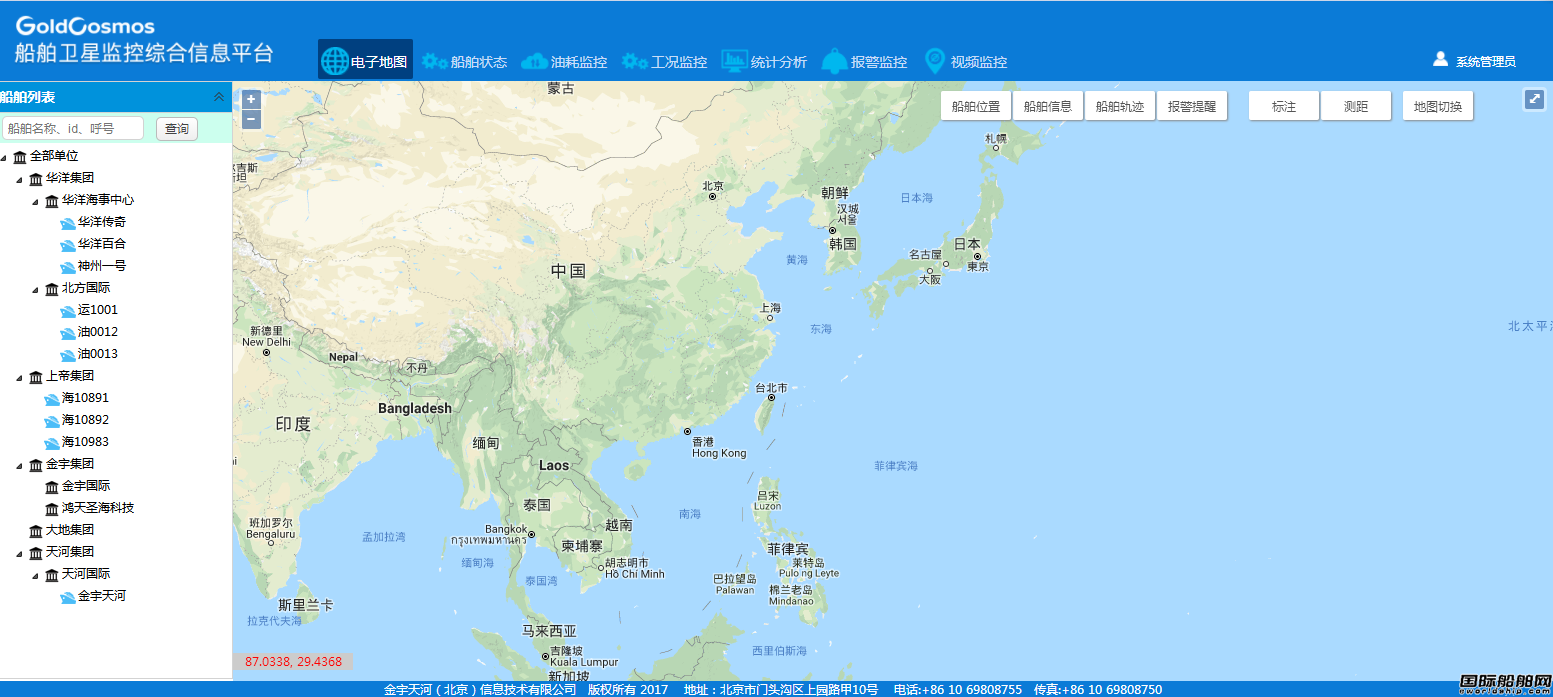Click the ship icon beside 油0013

tap(68, 355)
